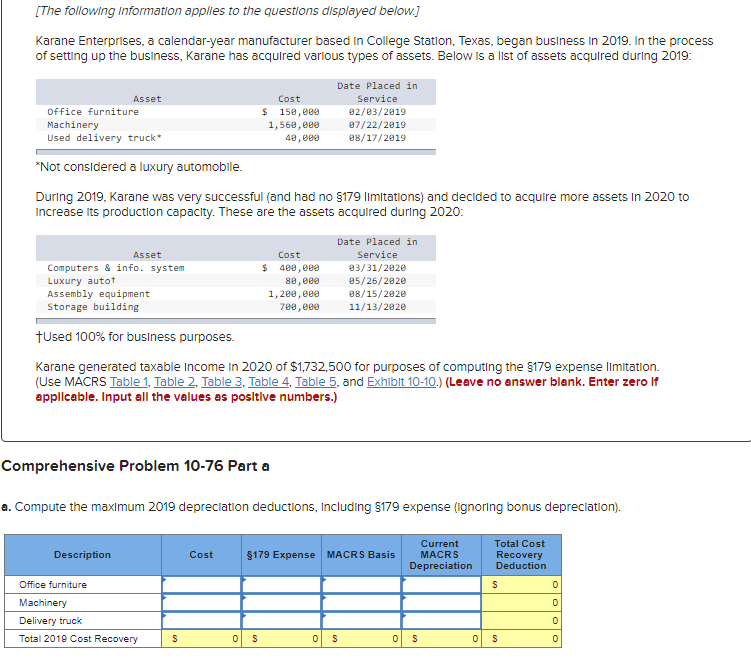The height and width of the screenshot is (658, 751).
Task: Click Delivery truck MACRS Basis input cell
Action: pyautogui.click(x=361, y=621)
